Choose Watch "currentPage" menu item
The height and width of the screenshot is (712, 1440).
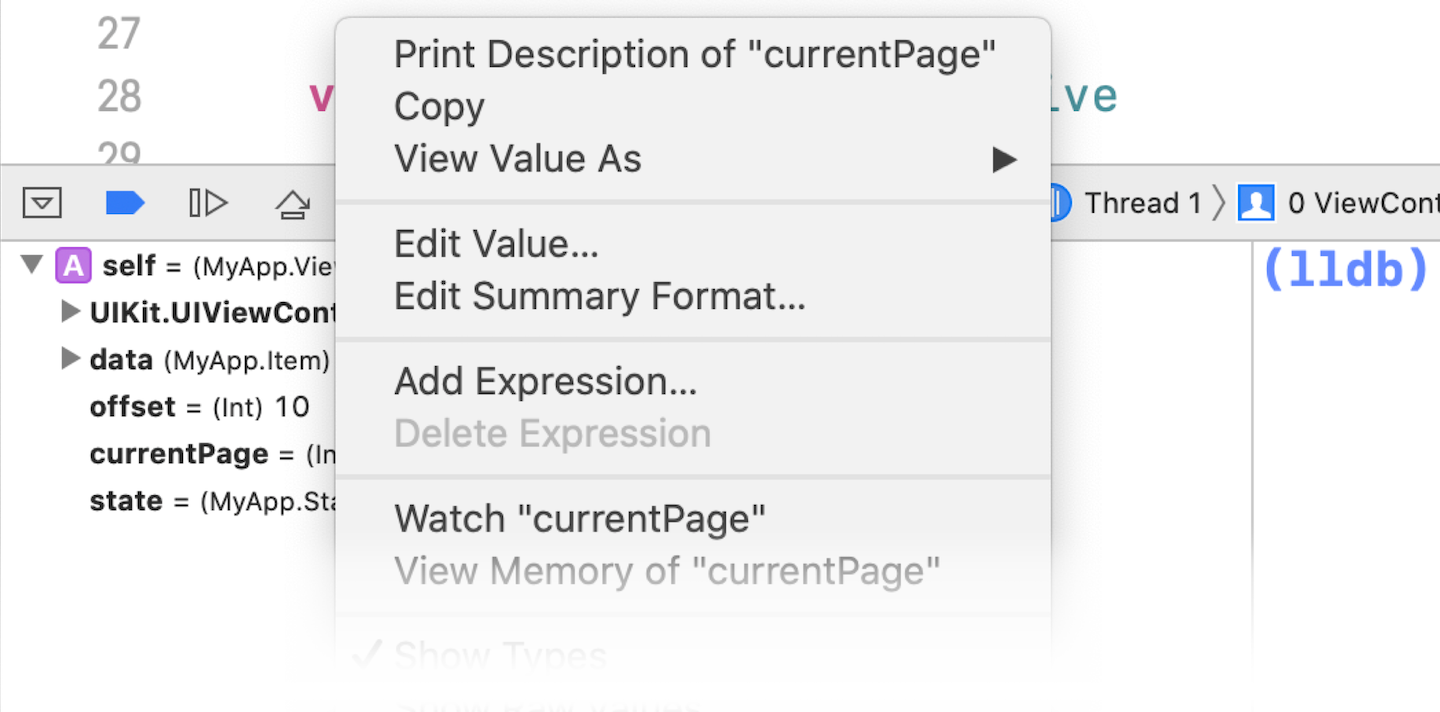(x=580, y=519)
